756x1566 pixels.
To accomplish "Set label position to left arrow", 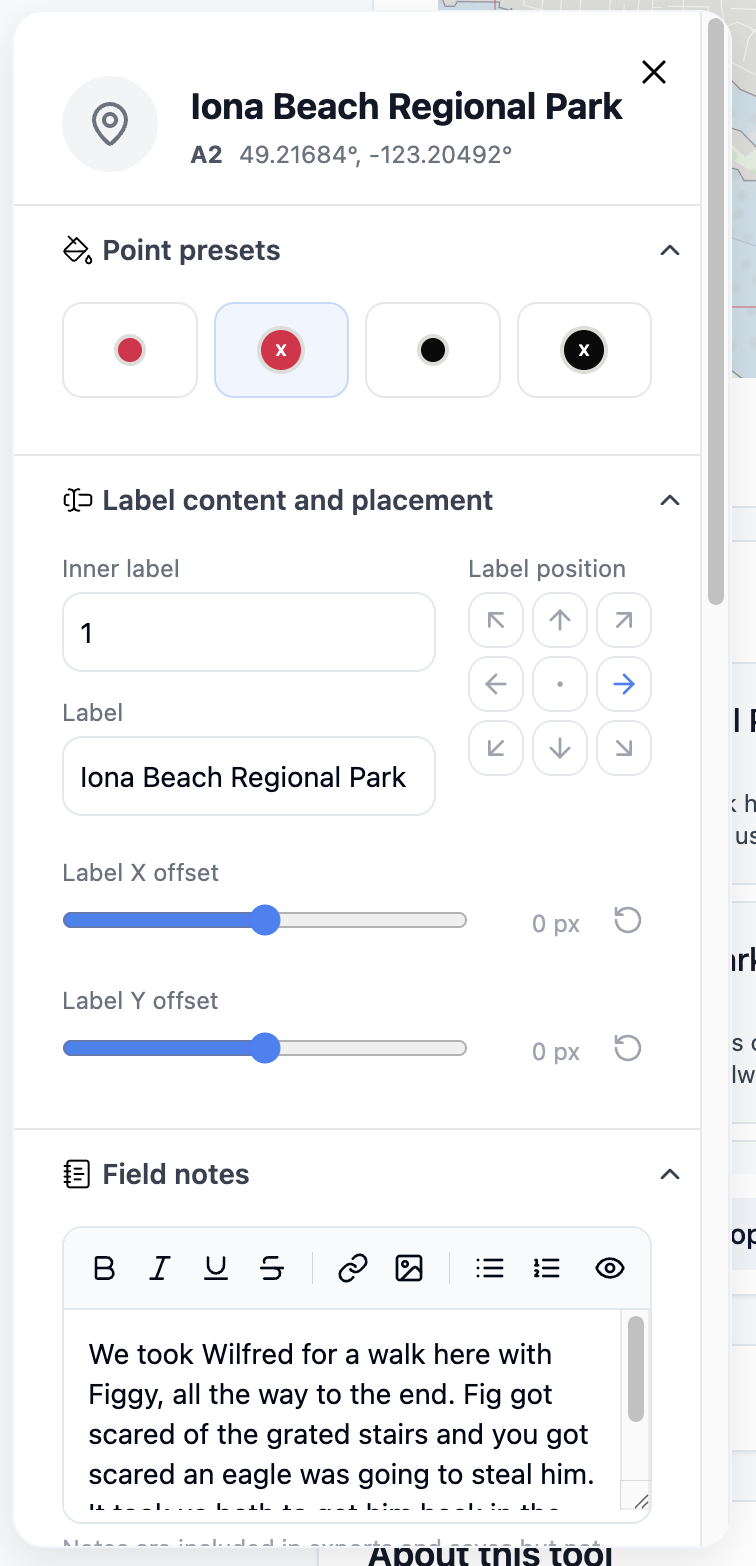I will [496, 684].
